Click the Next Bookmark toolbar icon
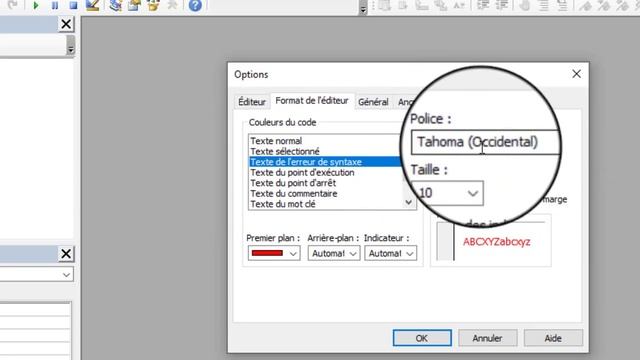 [x=604, y=5]
